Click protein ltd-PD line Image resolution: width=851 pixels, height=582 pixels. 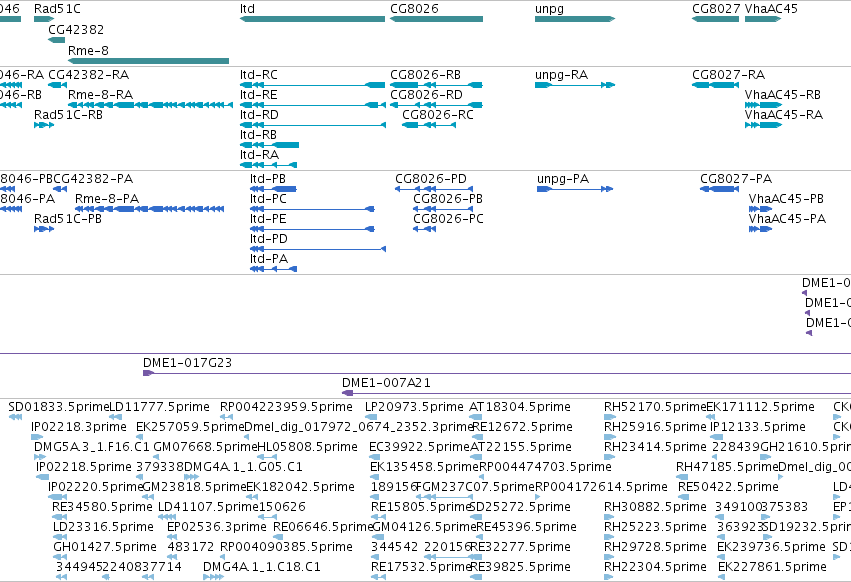[318, 249]
